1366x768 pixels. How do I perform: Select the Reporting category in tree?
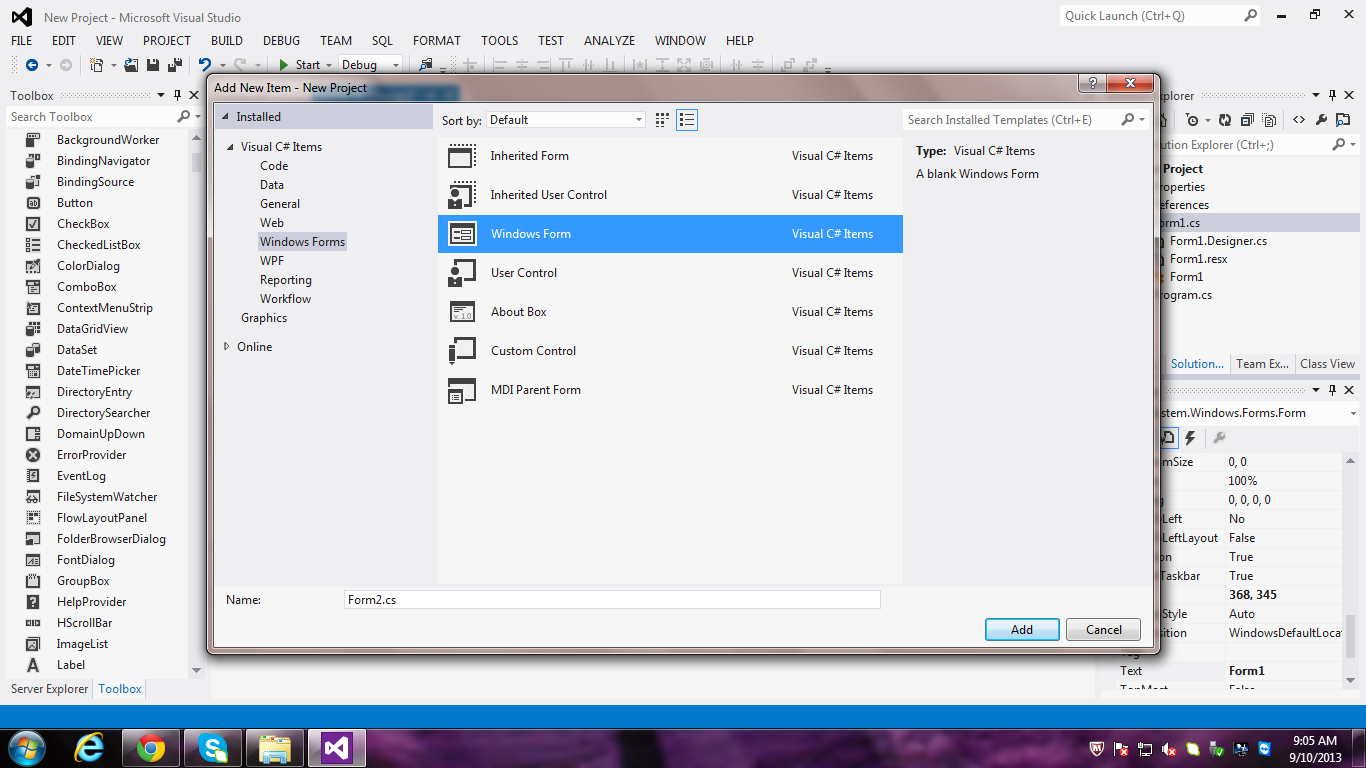(x=286, y=280)
